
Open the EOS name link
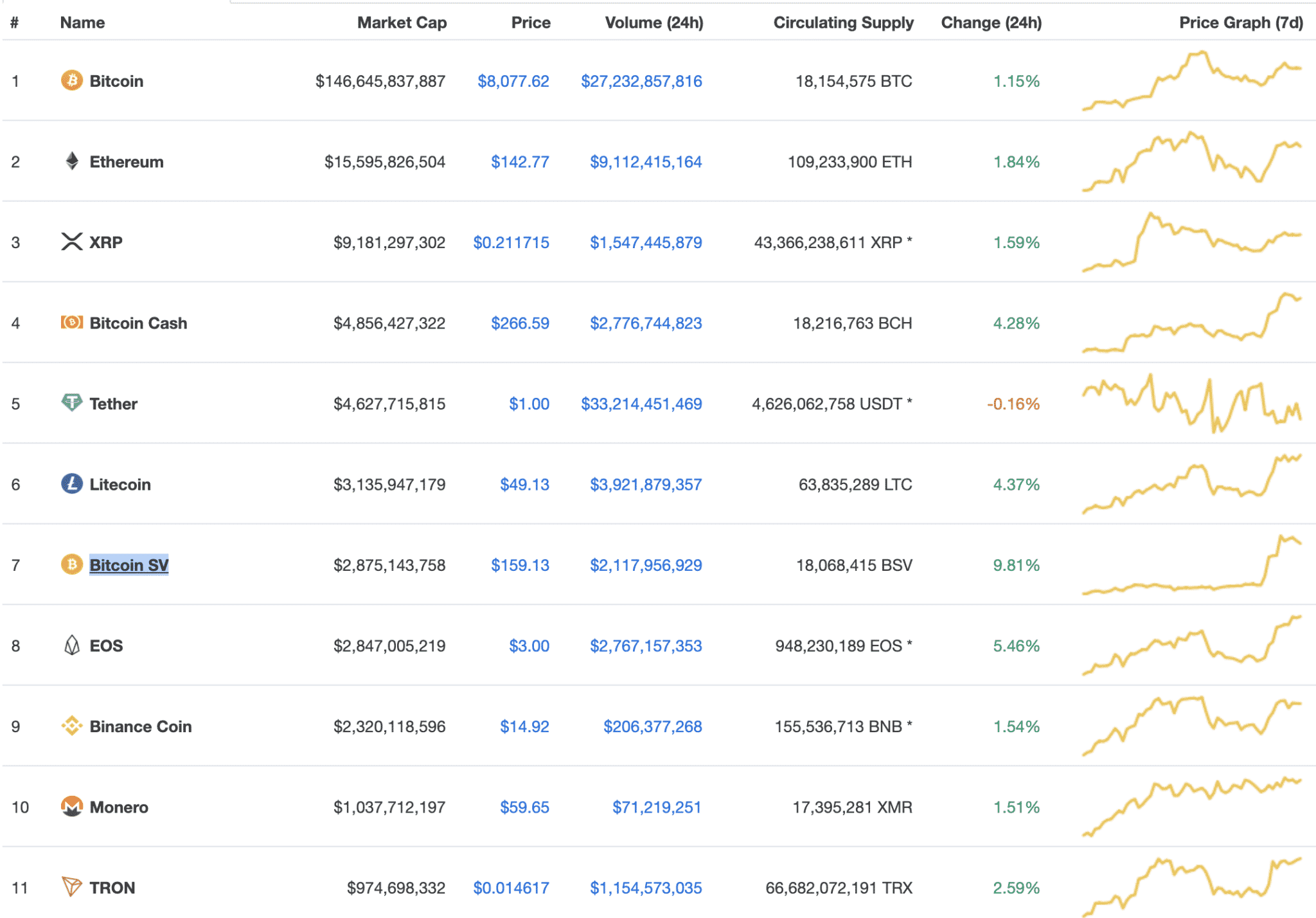pos(106,645)
